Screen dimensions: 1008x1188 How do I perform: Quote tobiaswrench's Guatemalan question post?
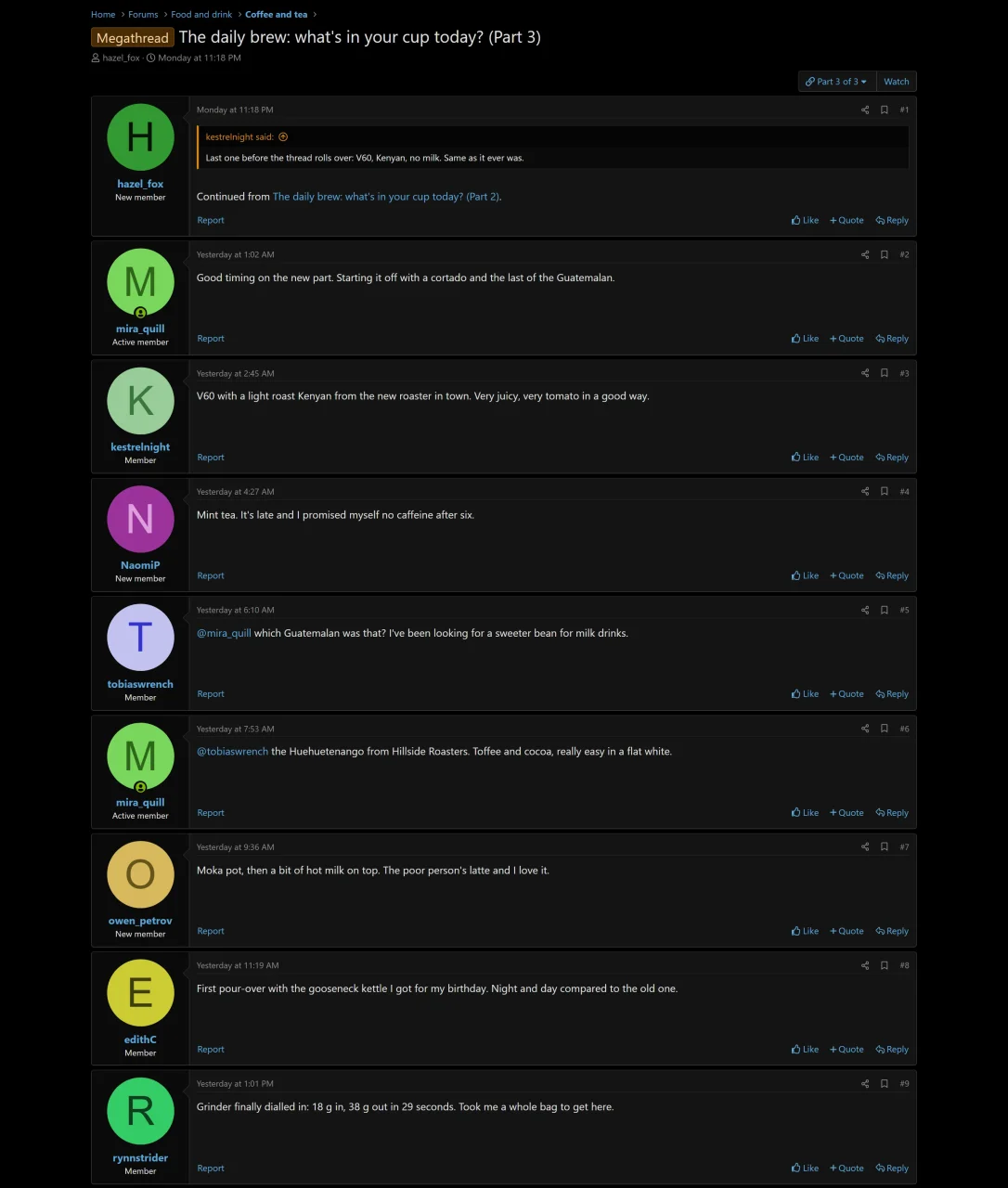tap(846, 694)
